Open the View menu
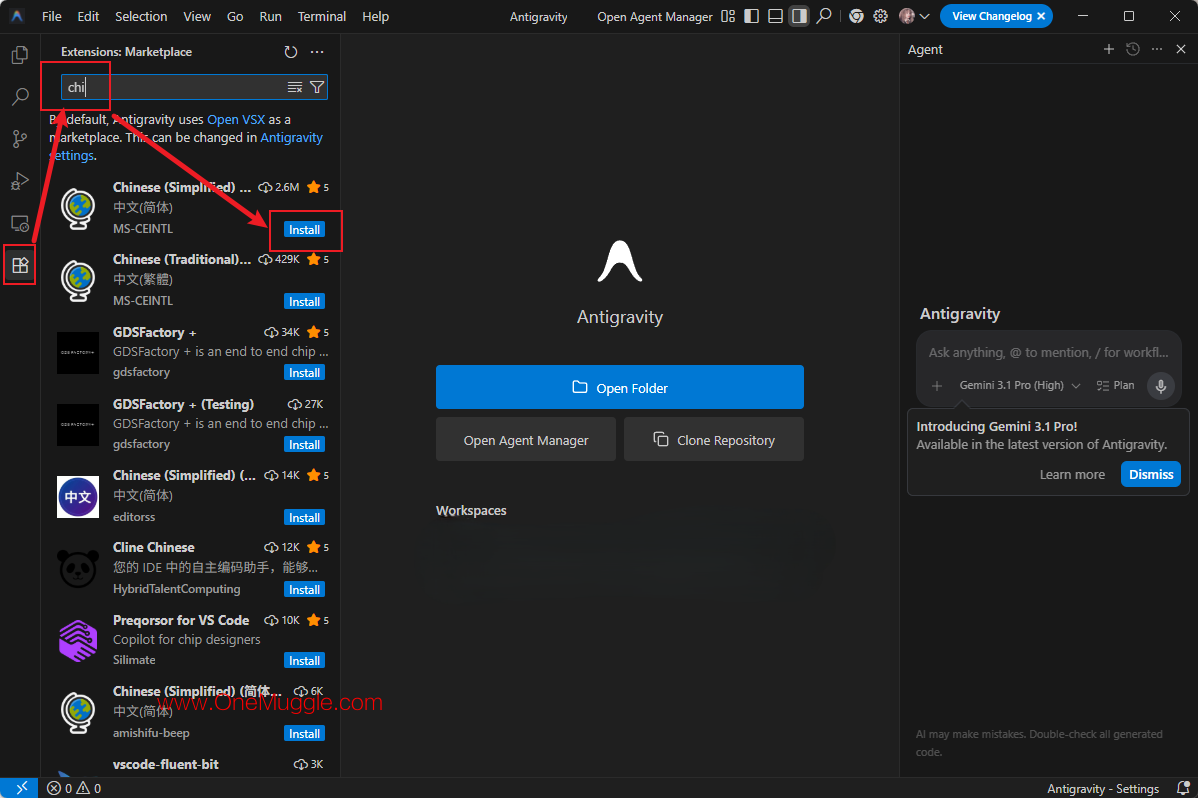 197,16
